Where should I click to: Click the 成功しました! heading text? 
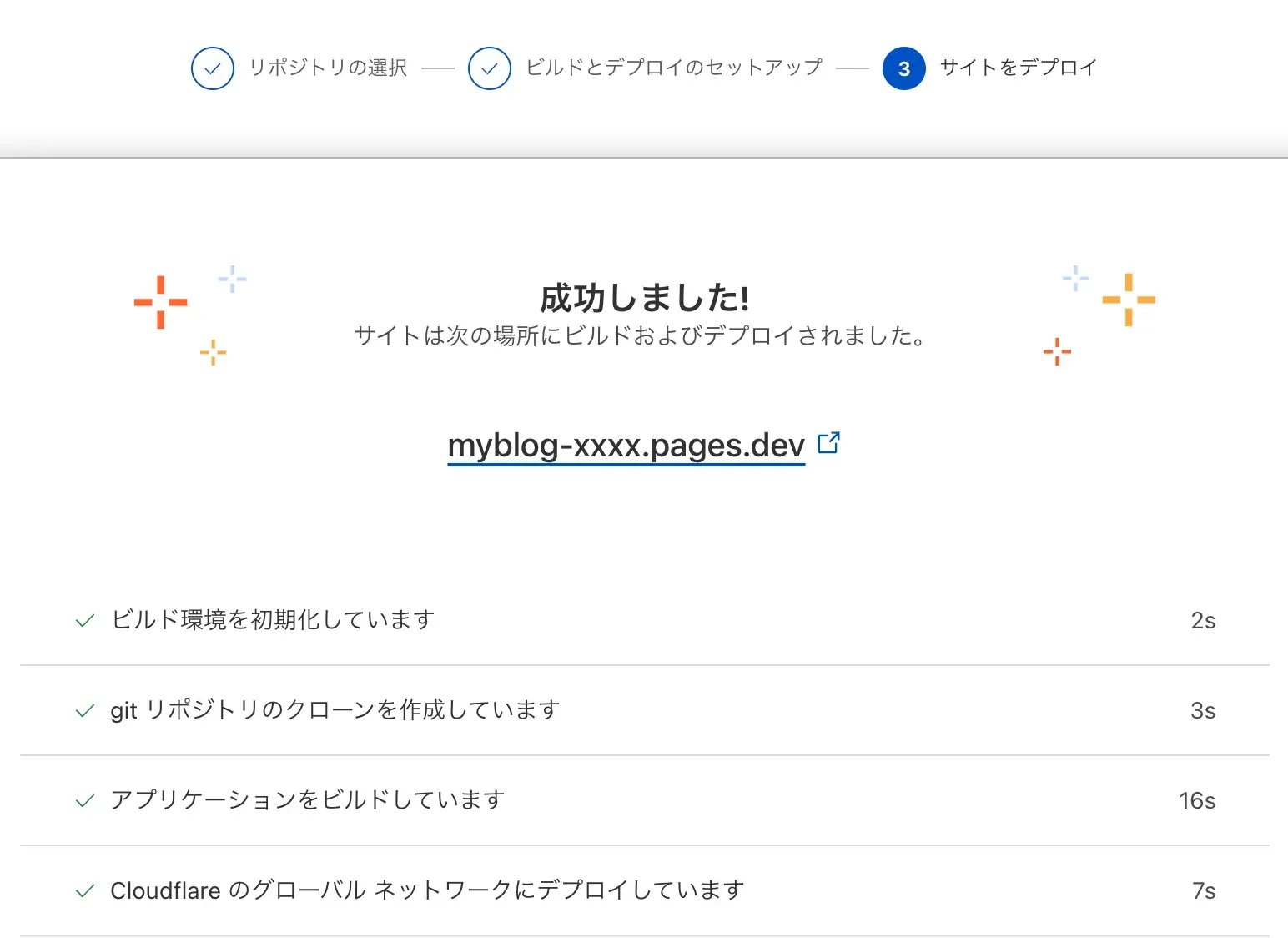[641, 296]
